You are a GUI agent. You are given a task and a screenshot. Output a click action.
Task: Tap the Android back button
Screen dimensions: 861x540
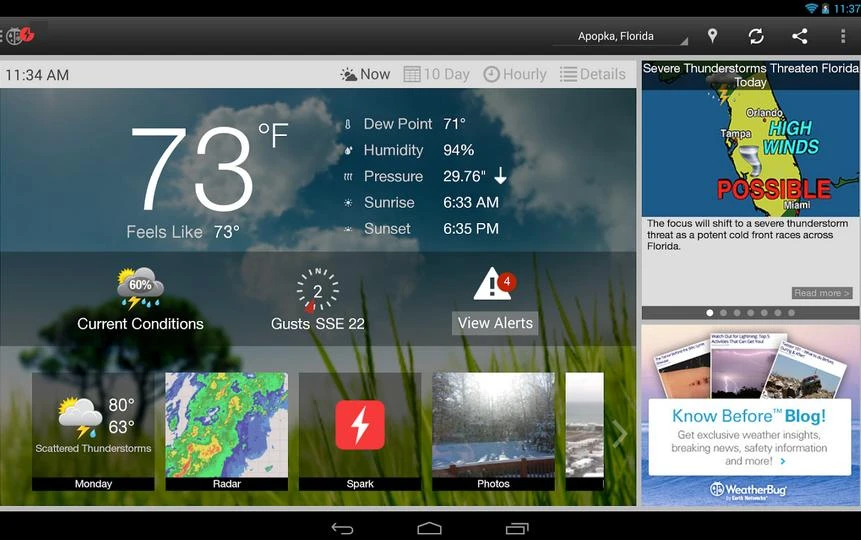point(343,528)
